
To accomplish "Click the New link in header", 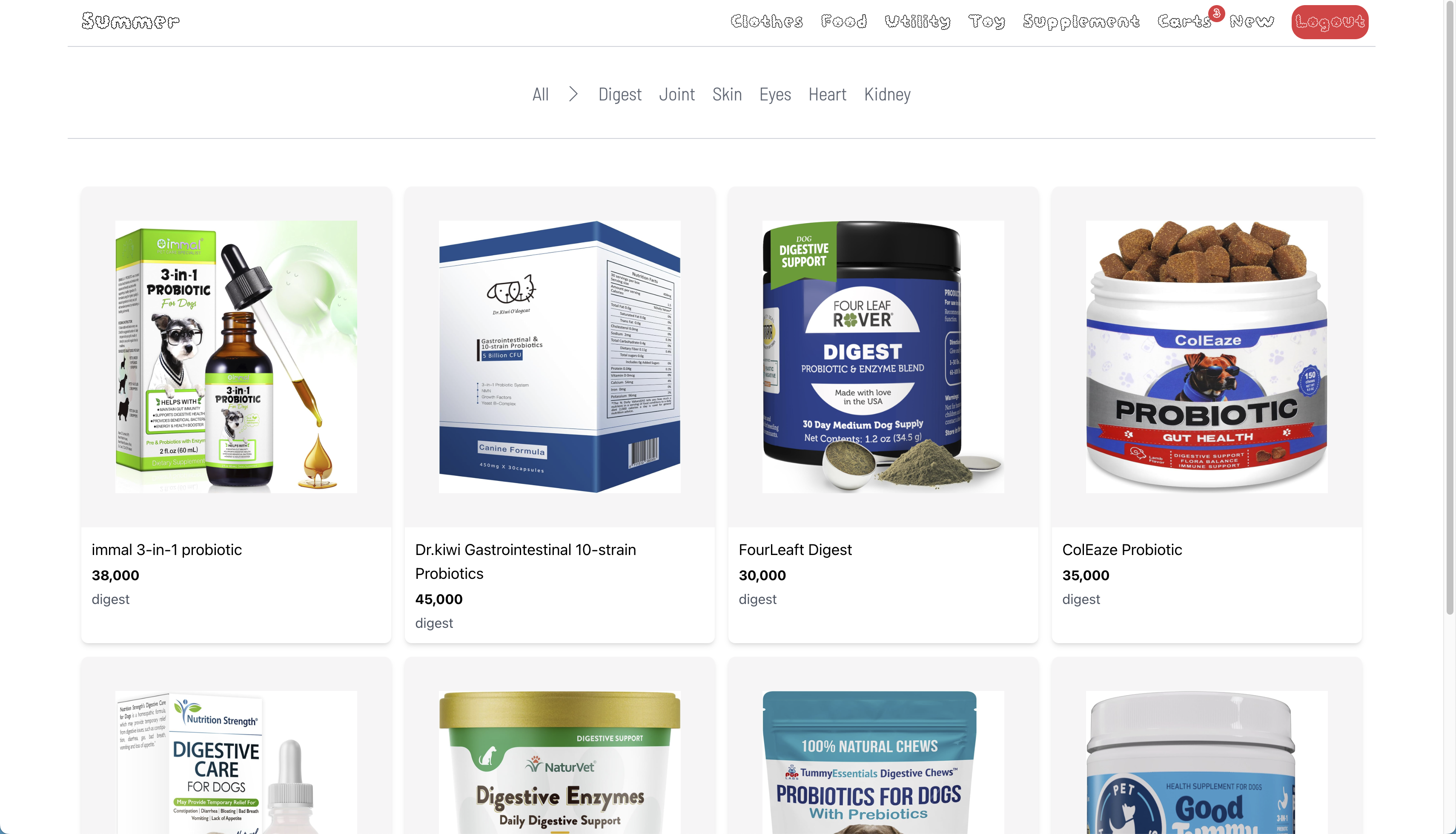I will 1252,22.
